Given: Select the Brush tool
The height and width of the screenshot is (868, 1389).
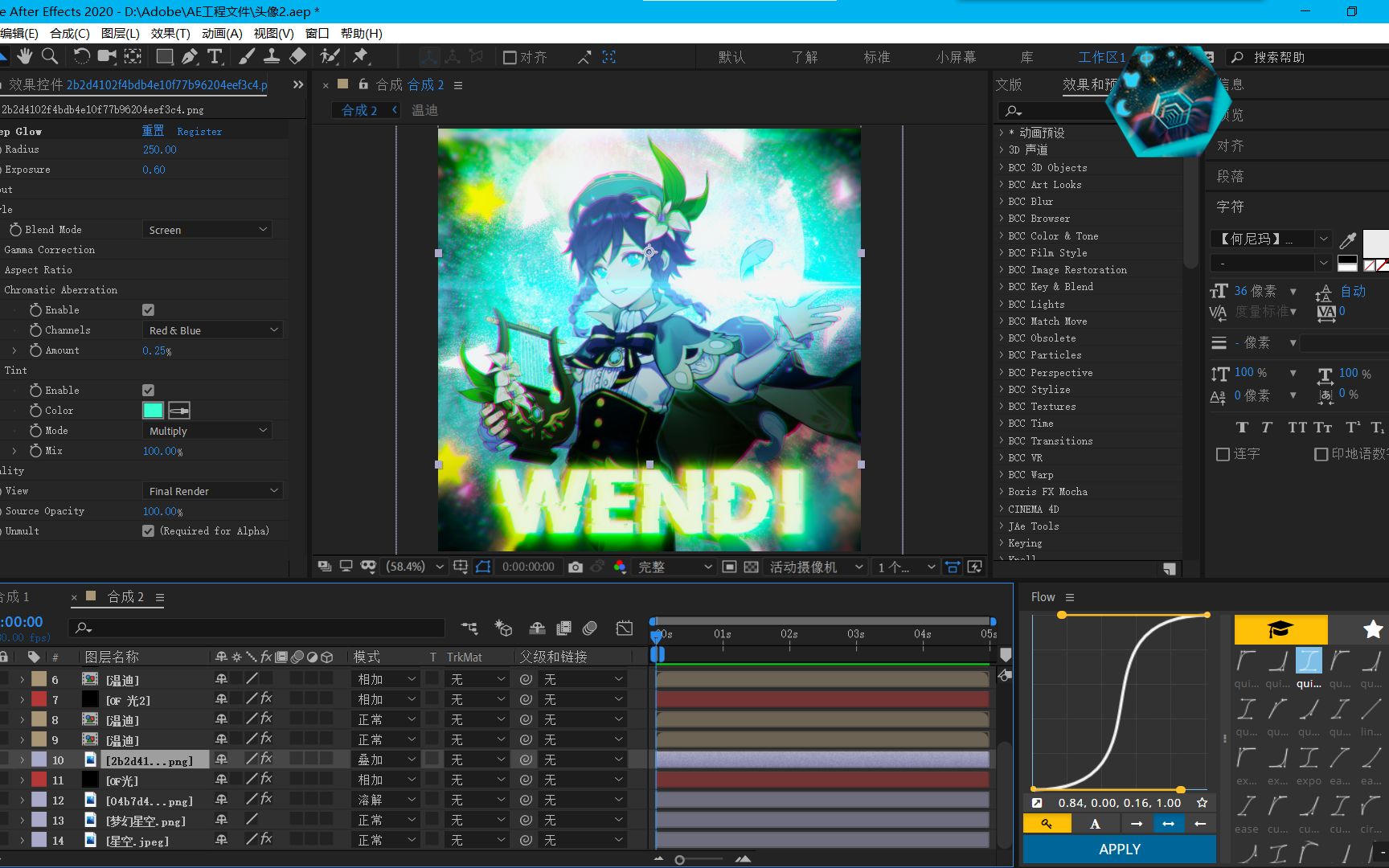Looking at the screenshot, I should pyautogui.click(x=246, y=56).
